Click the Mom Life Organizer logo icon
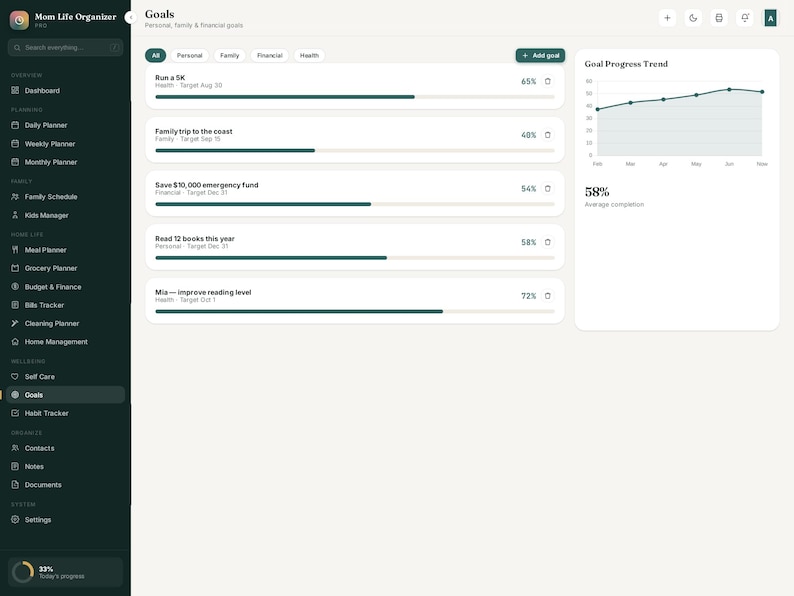Image resolution: width=794 pixels, height=596 pixels. click(x=19, y=20)
